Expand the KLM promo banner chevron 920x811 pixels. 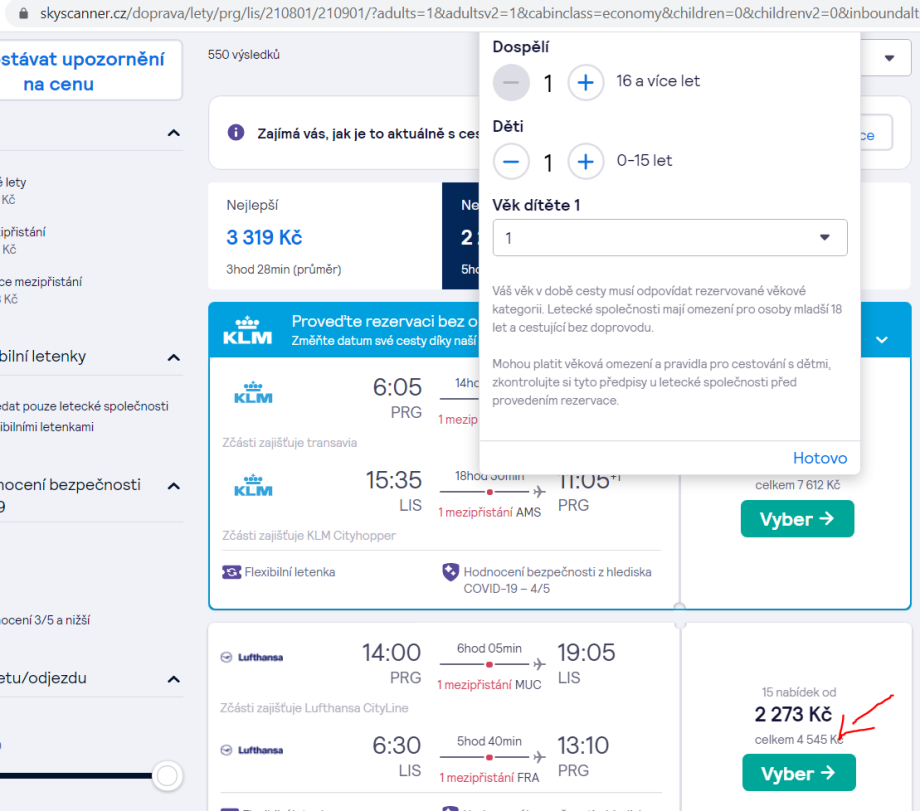click(x=882, y=339)
